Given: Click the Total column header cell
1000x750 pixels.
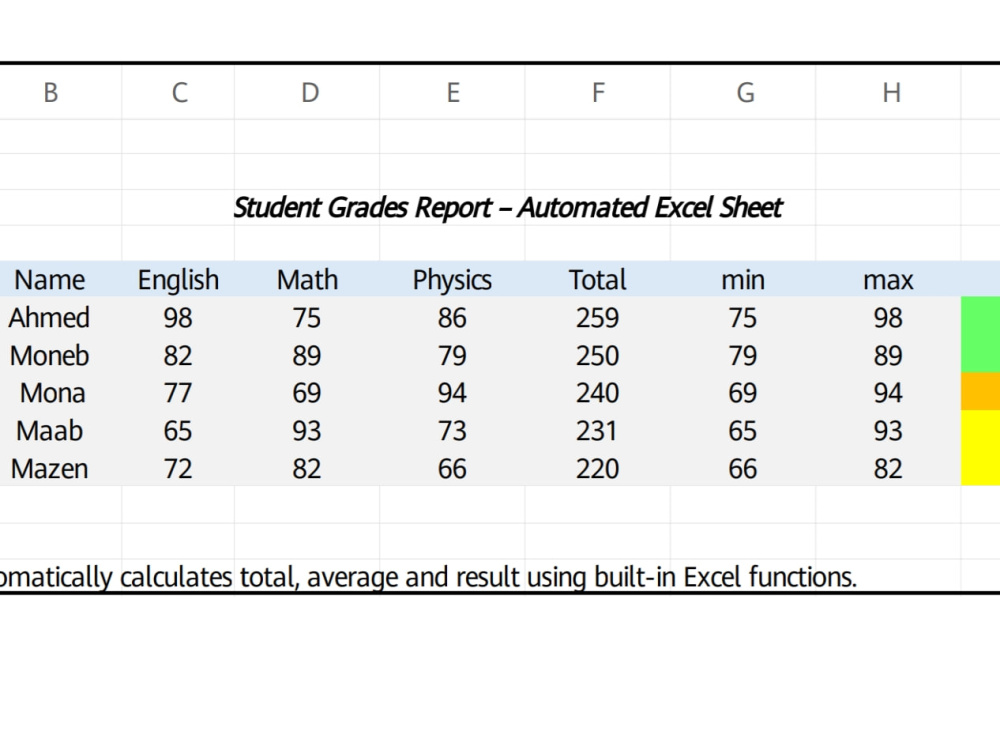Looking at the screenshot, I should tap(598, 279).
